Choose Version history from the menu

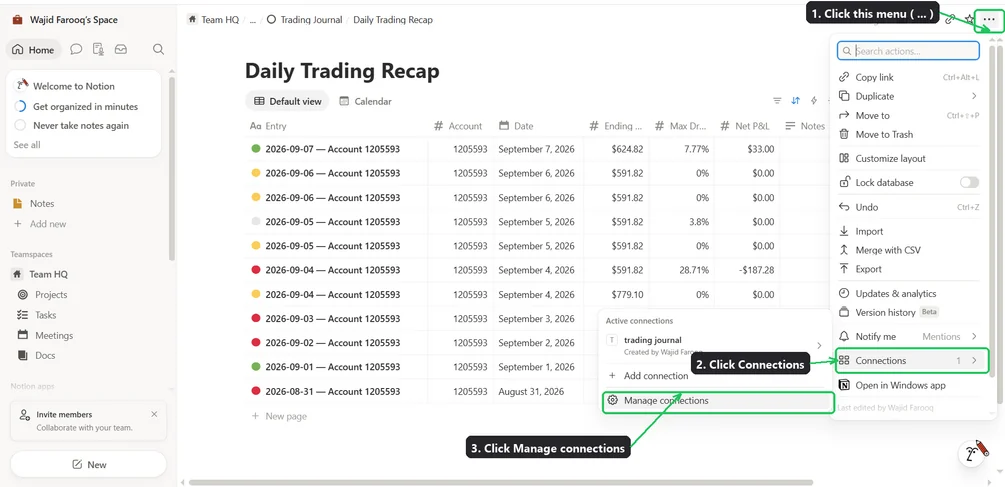pyautogui.click(x=908, y=312)
